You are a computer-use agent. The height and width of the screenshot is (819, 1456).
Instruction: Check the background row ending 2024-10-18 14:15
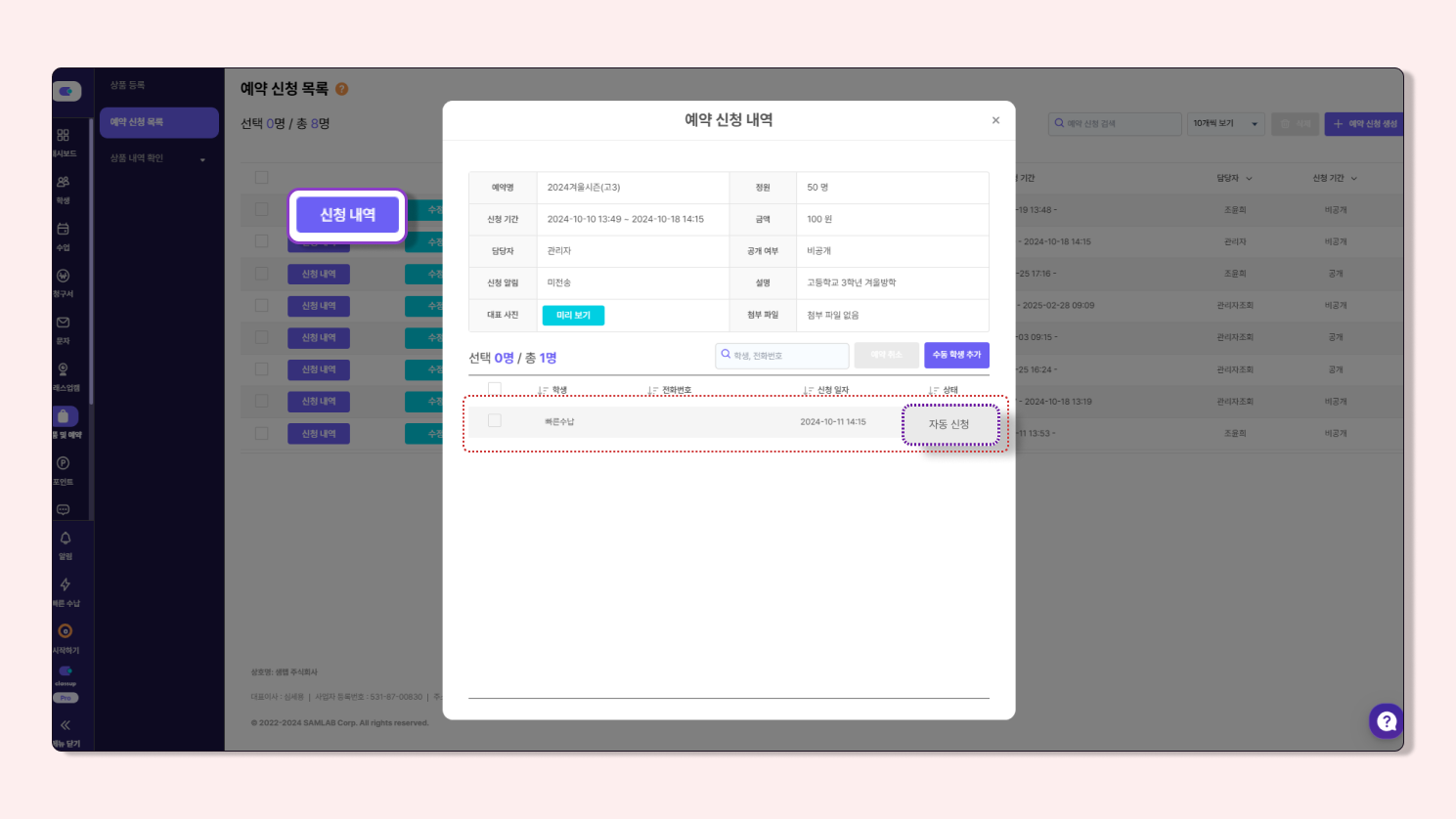click(261, 241)
